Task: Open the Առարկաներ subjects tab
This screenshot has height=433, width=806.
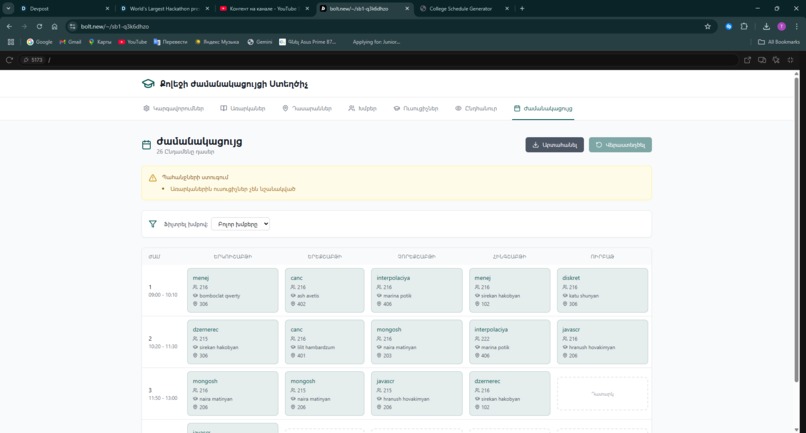Action: tap(243, 109)
